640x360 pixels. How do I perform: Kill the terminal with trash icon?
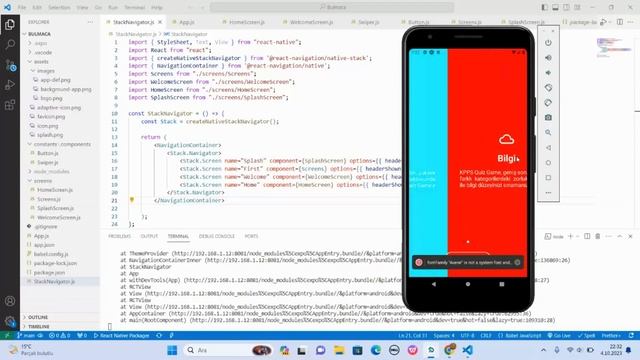[598, 236]
